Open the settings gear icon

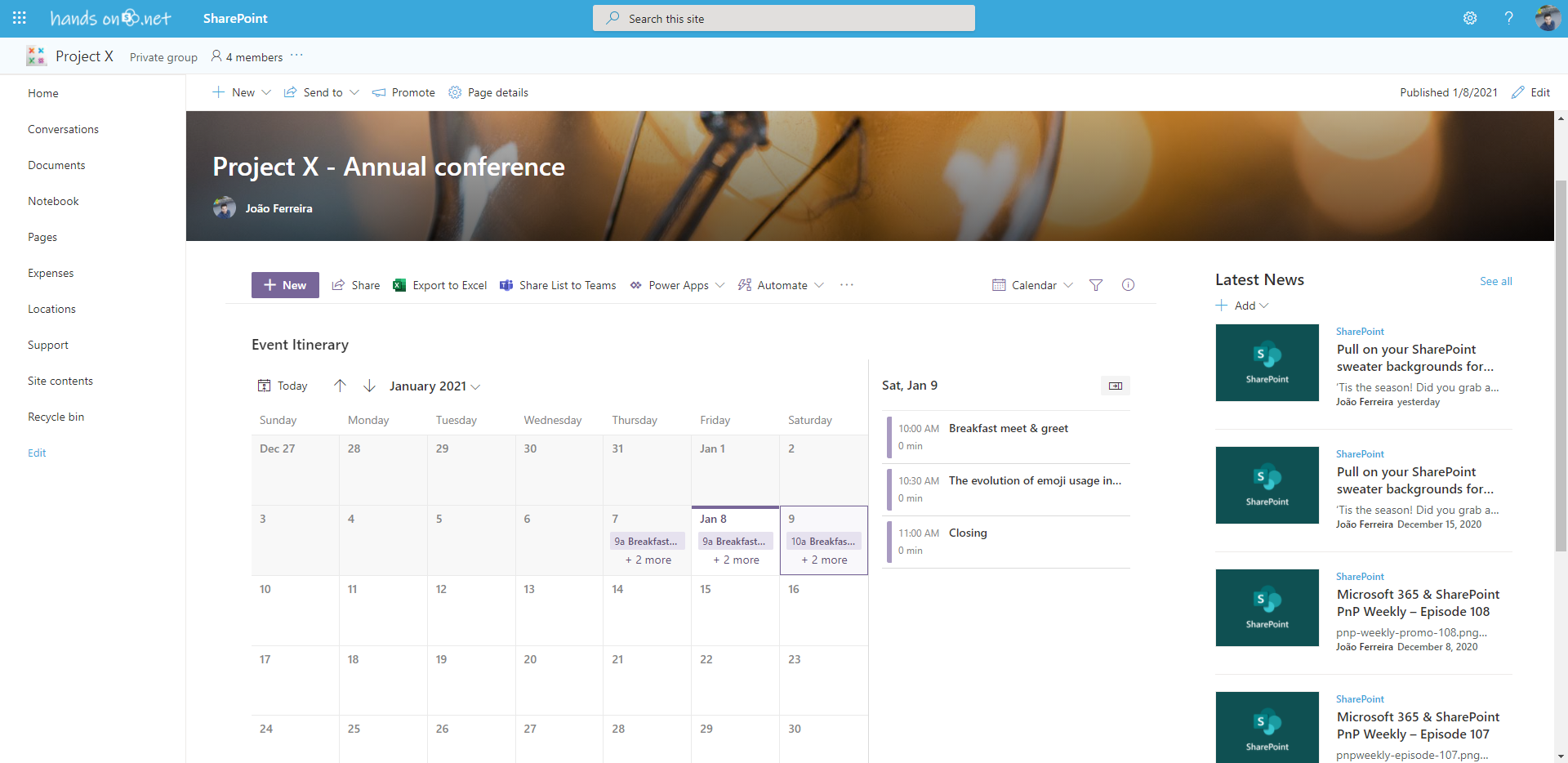(1470, 18)
